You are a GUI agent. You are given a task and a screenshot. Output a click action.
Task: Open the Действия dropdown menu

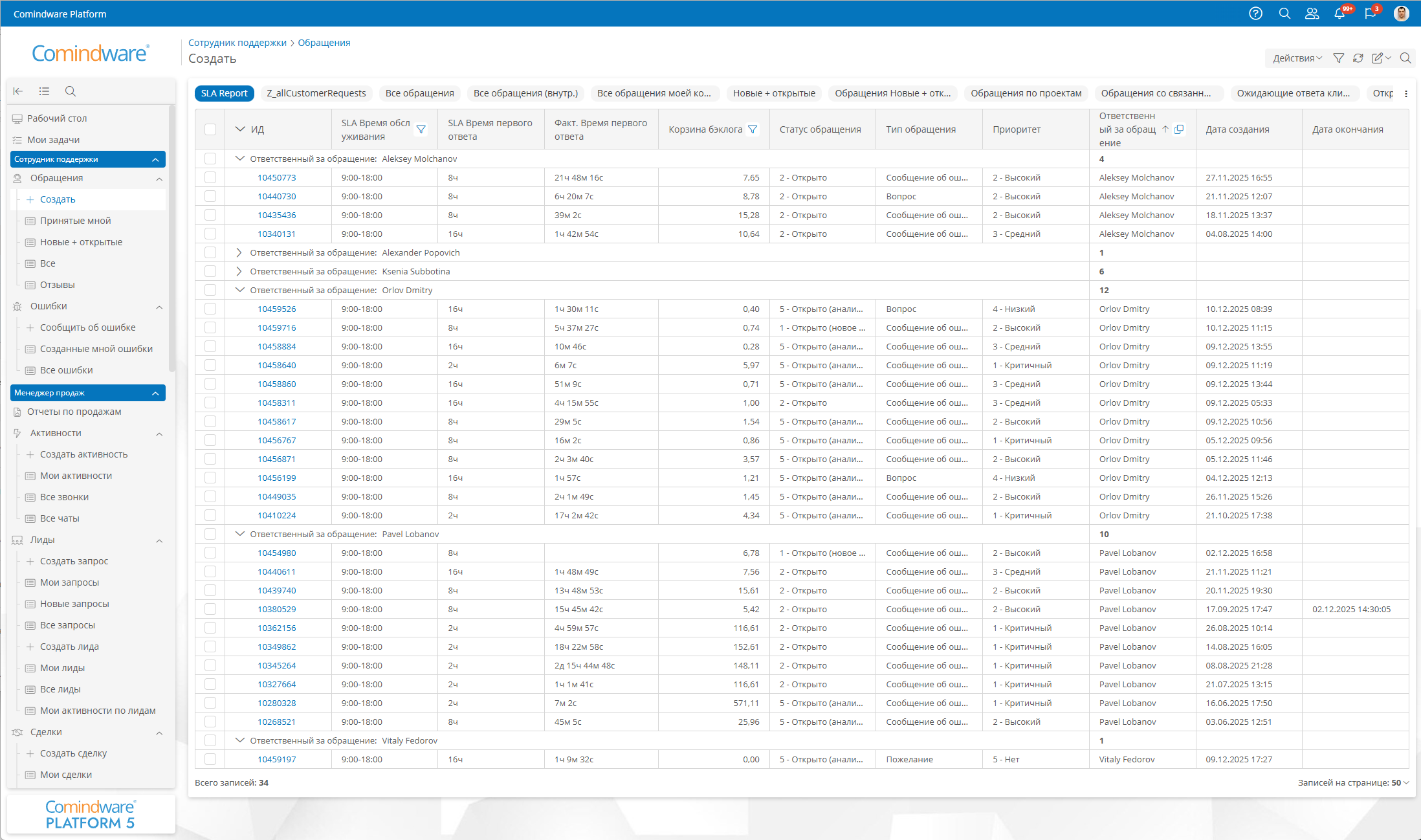(x=1297, y=58)
